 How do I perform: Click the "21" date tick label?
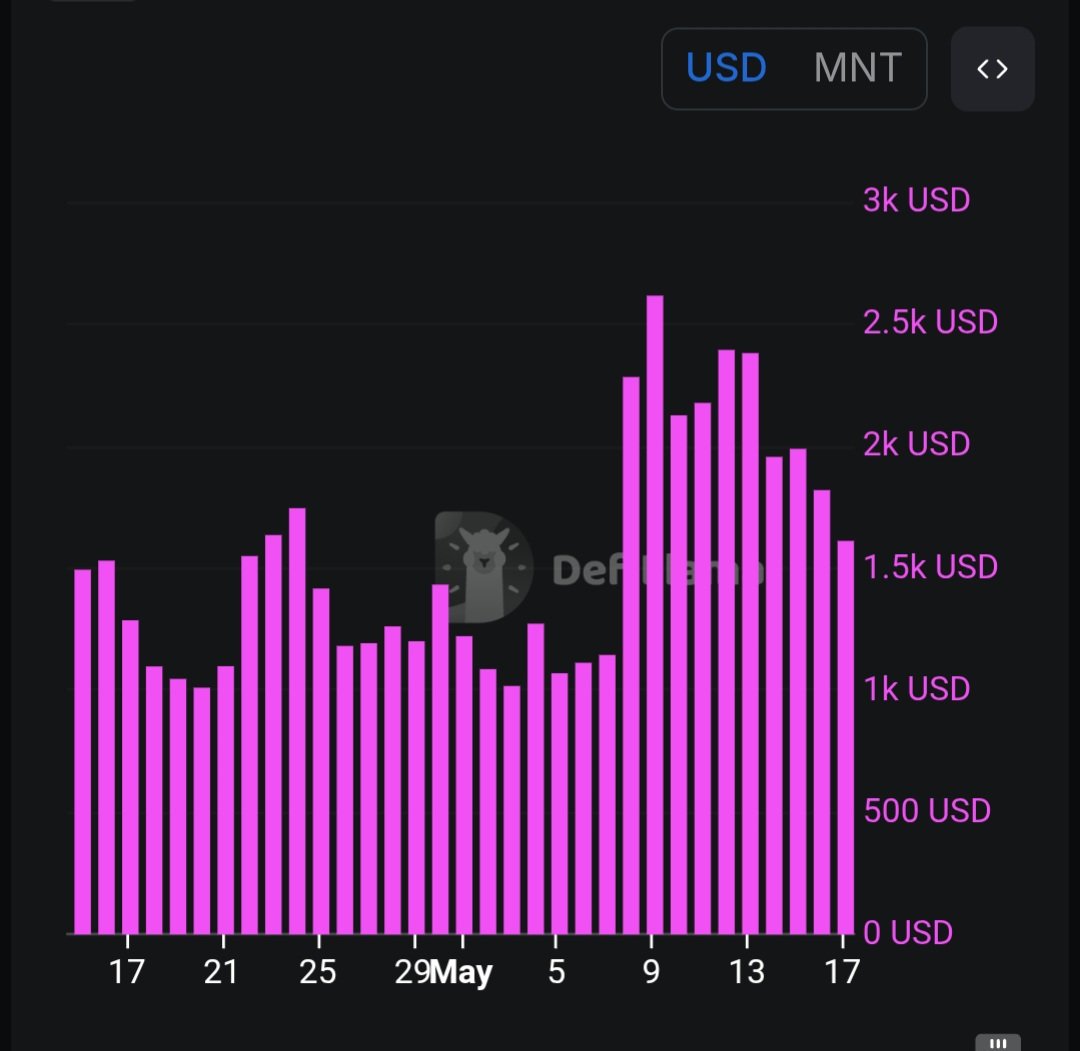[x=221, y=971]
